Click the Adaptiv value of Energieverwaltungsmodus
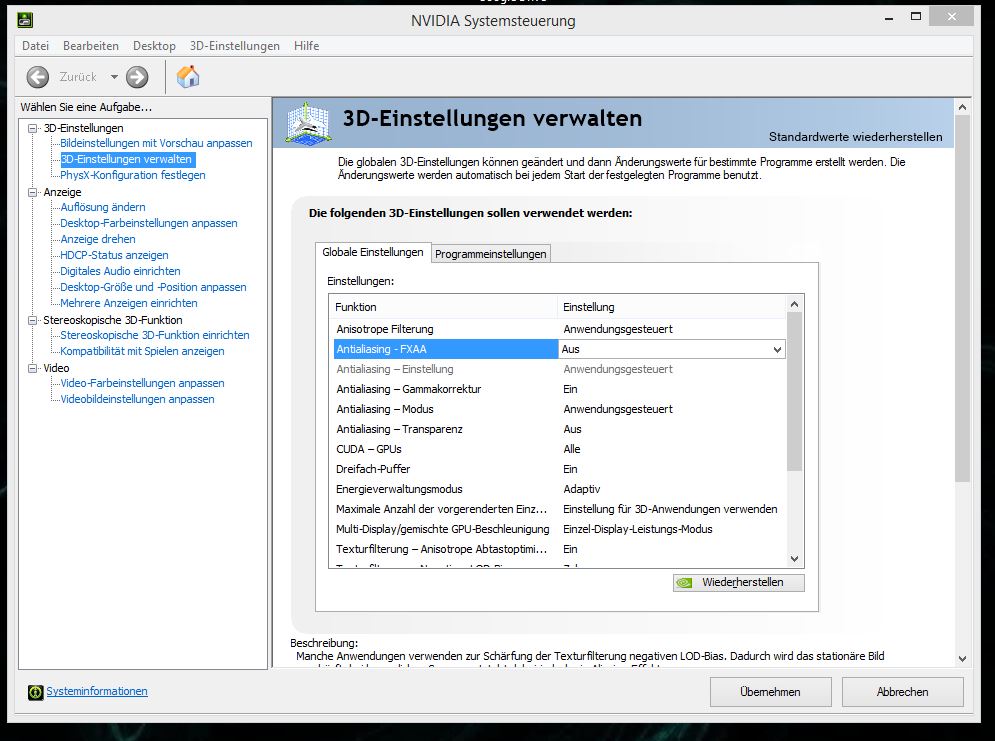The image size is (995, 741). click(x=581, y=489)
